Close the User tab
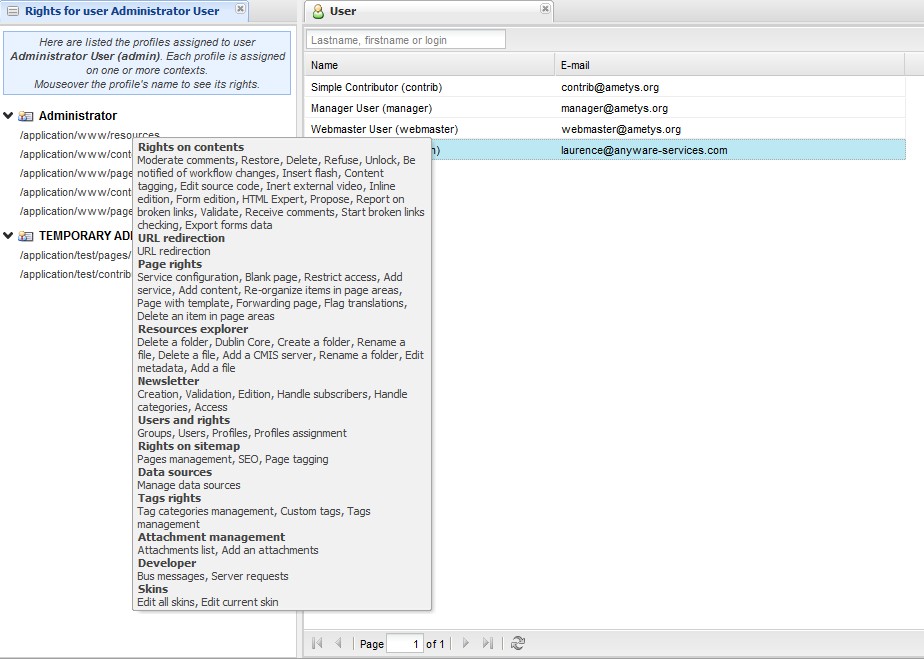Screen dimensions: 924x659 coord(545,9)
